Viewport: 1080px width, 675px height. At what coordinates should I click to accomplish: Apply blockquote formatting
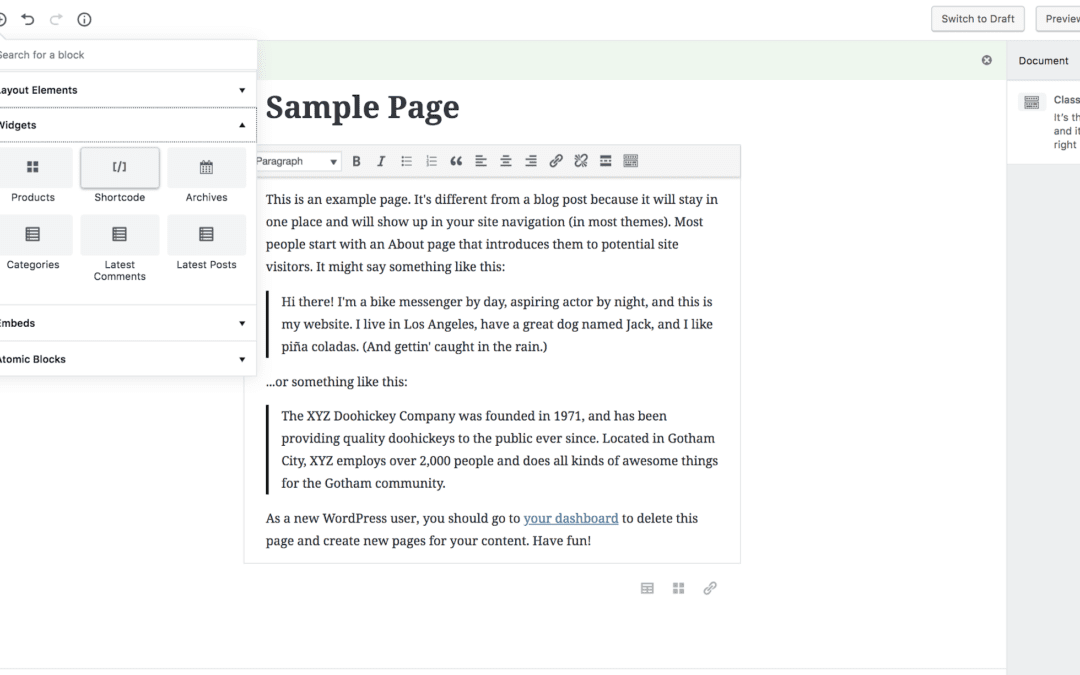456,160
